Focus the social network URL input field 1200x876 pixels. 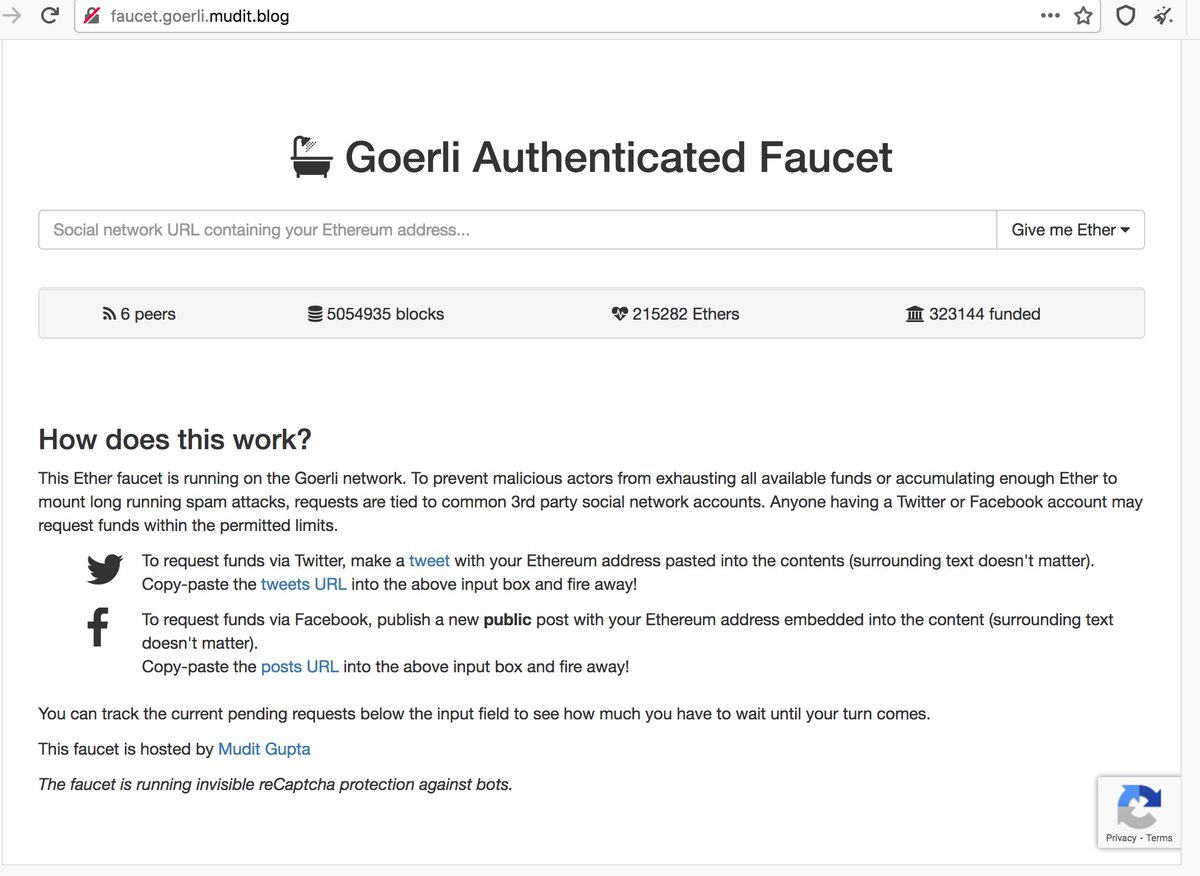[x=518, y=230]
